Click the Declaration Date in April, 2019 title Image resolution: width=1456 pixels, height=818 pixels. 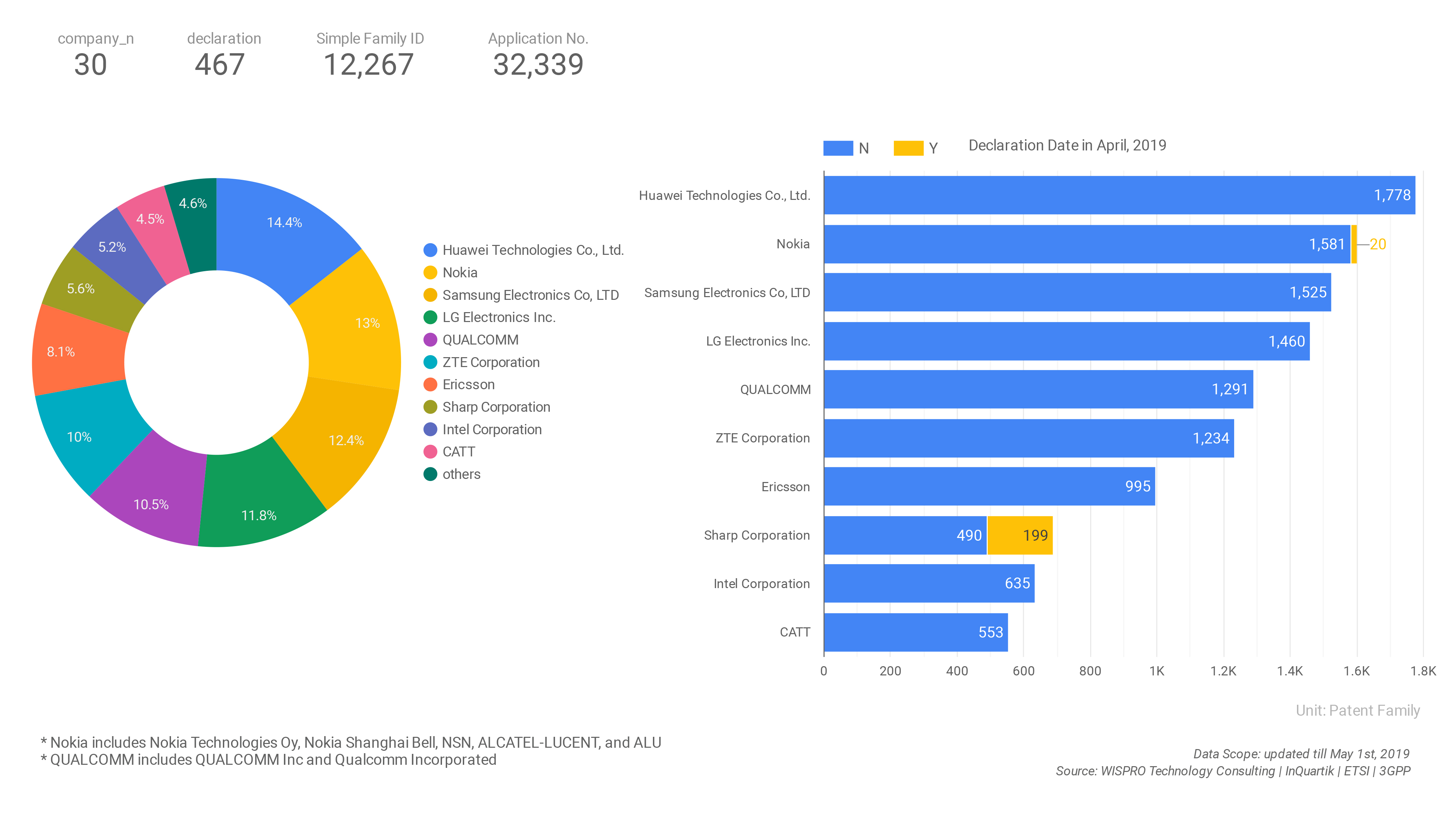[1067, 146]
